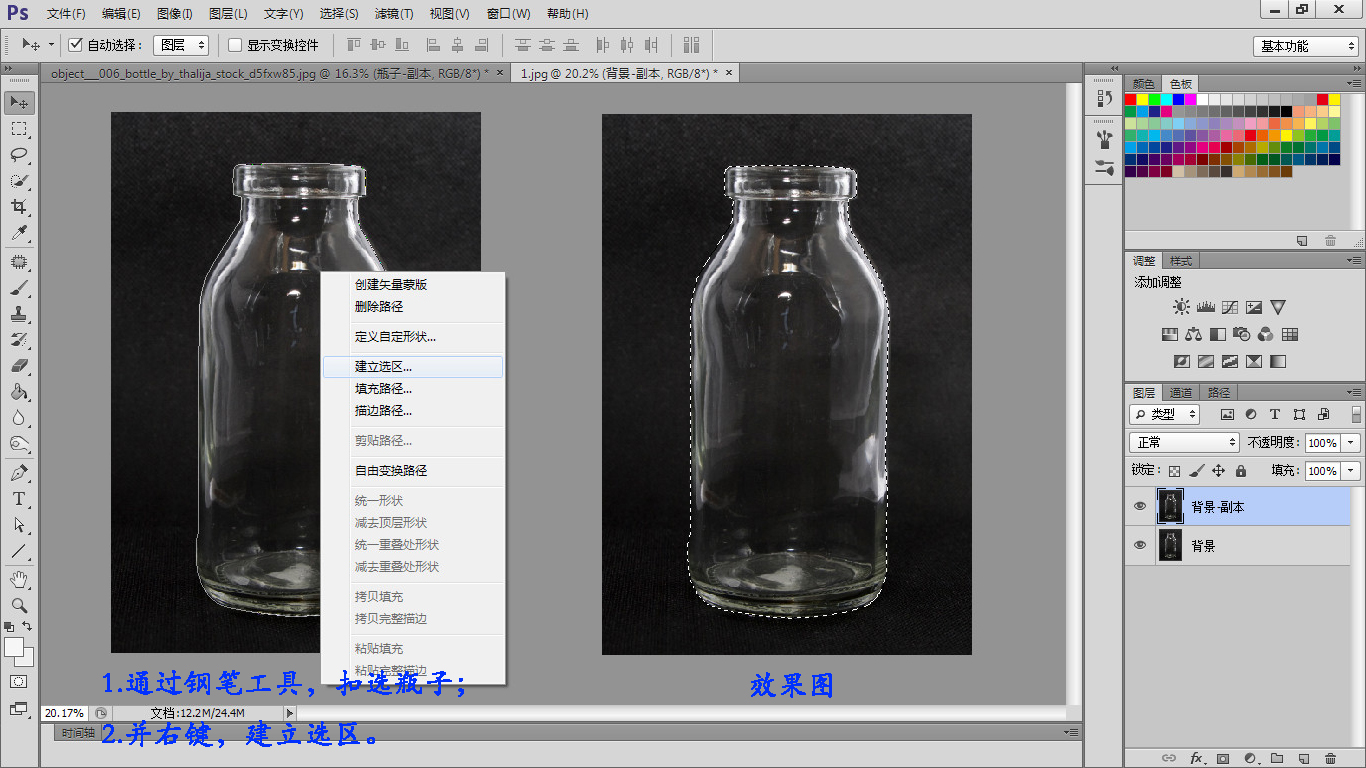Open the 文件(F) menu
The image size is (1366, 768).
point(66,13)
